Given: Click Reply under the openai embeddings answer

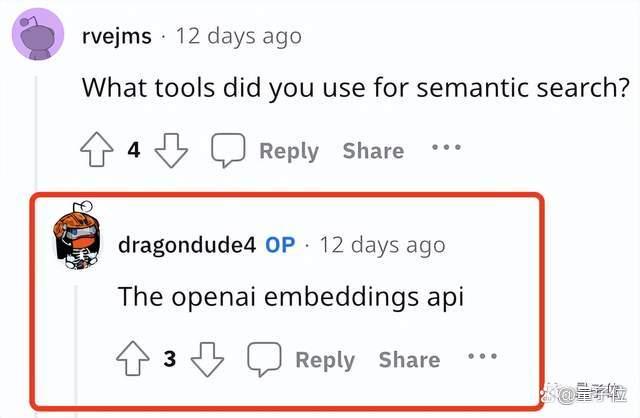Looking at the screenshot, I should pyautogui.click(x=325, y=360).
